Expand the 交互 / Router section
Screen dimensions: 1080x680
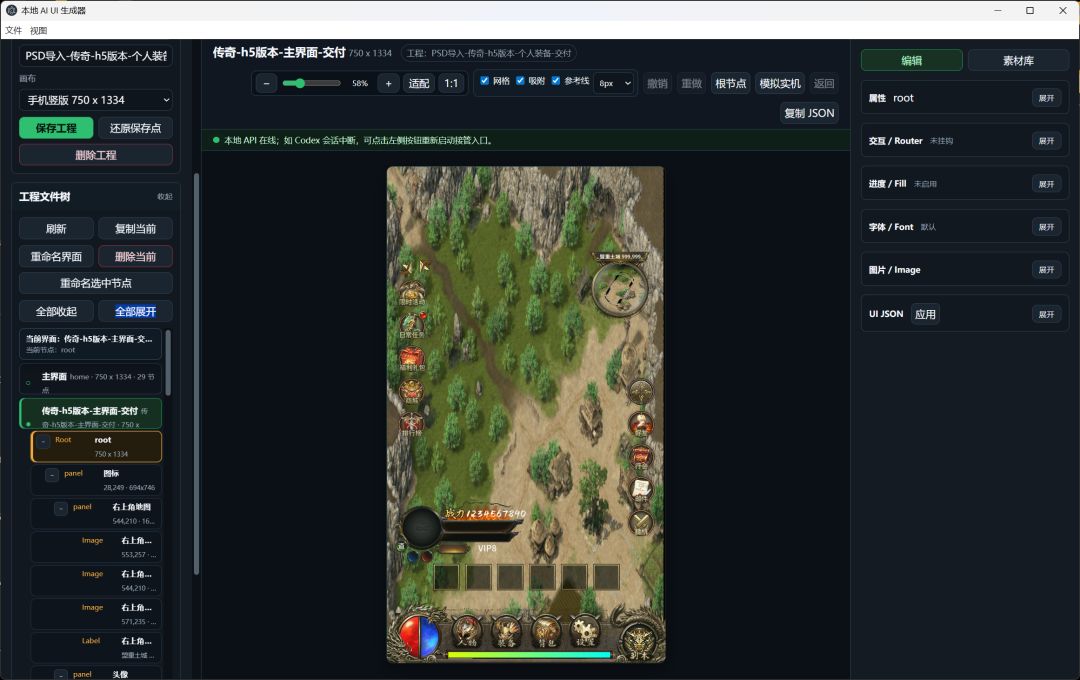tap(1046, 141)
